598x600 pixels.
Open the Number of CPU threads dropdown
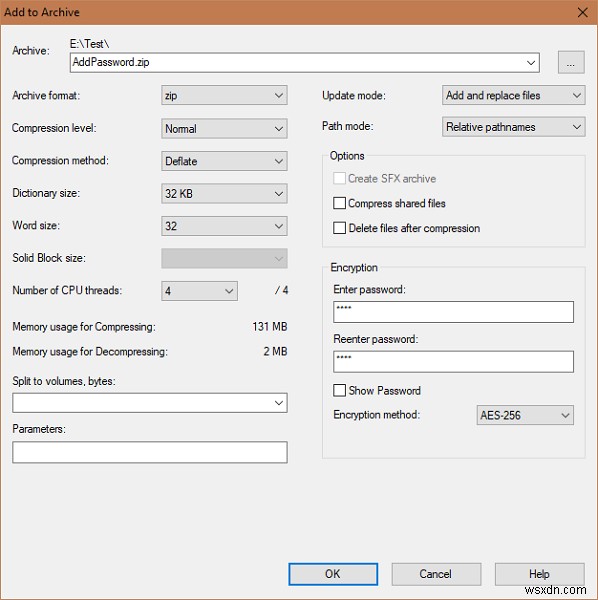click(199, 291)
